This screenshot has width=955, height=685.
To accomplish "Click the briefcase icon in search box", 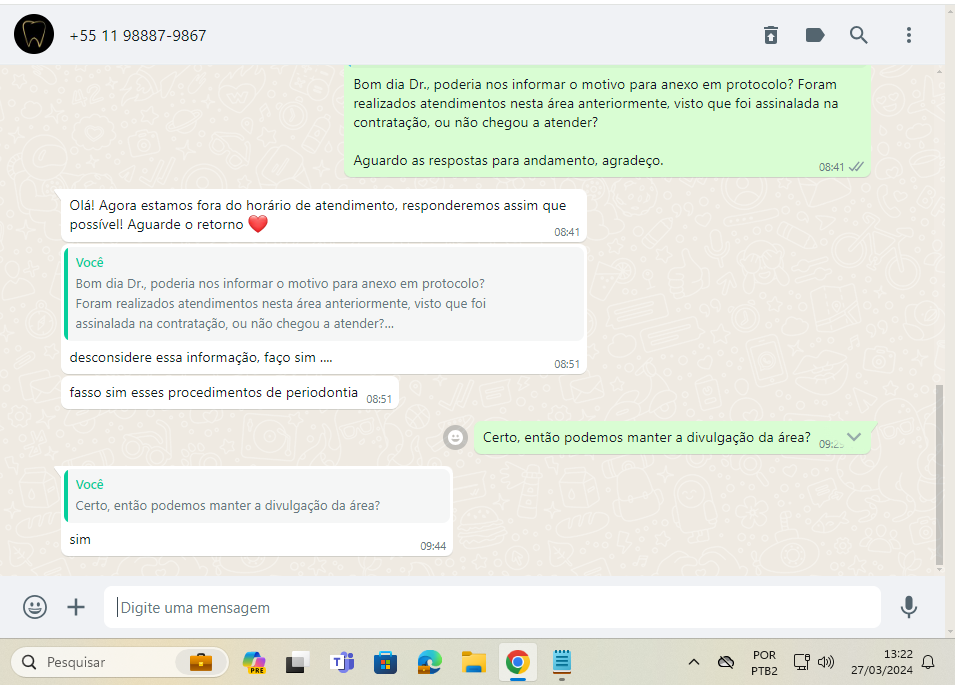I will (x=200, y=662).
